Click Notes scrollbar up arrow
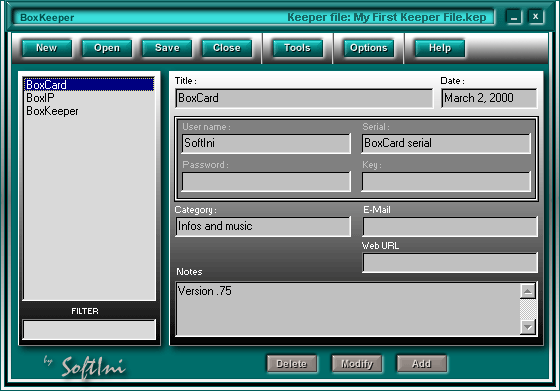The image size is (560, 391). [528, 291]
